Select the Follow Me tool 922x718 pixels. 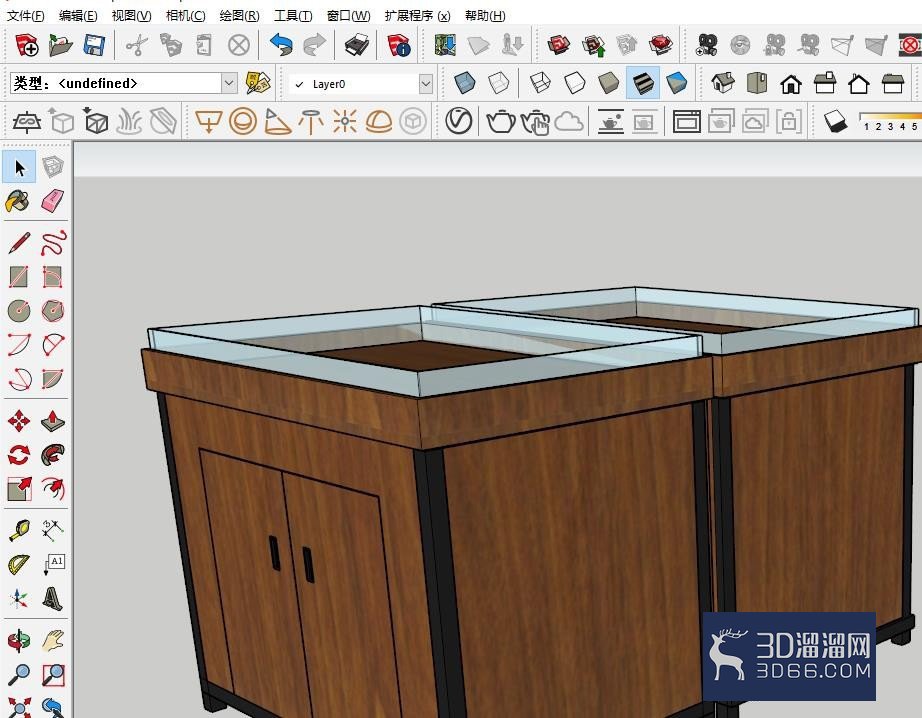[53, 455]
